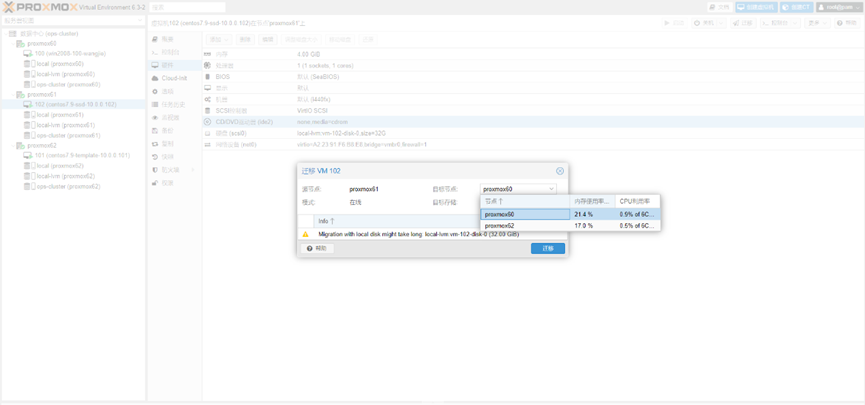Open the Hardware tab with monitor icon
This screenshot has height=405, width=865.
point(174,65)
